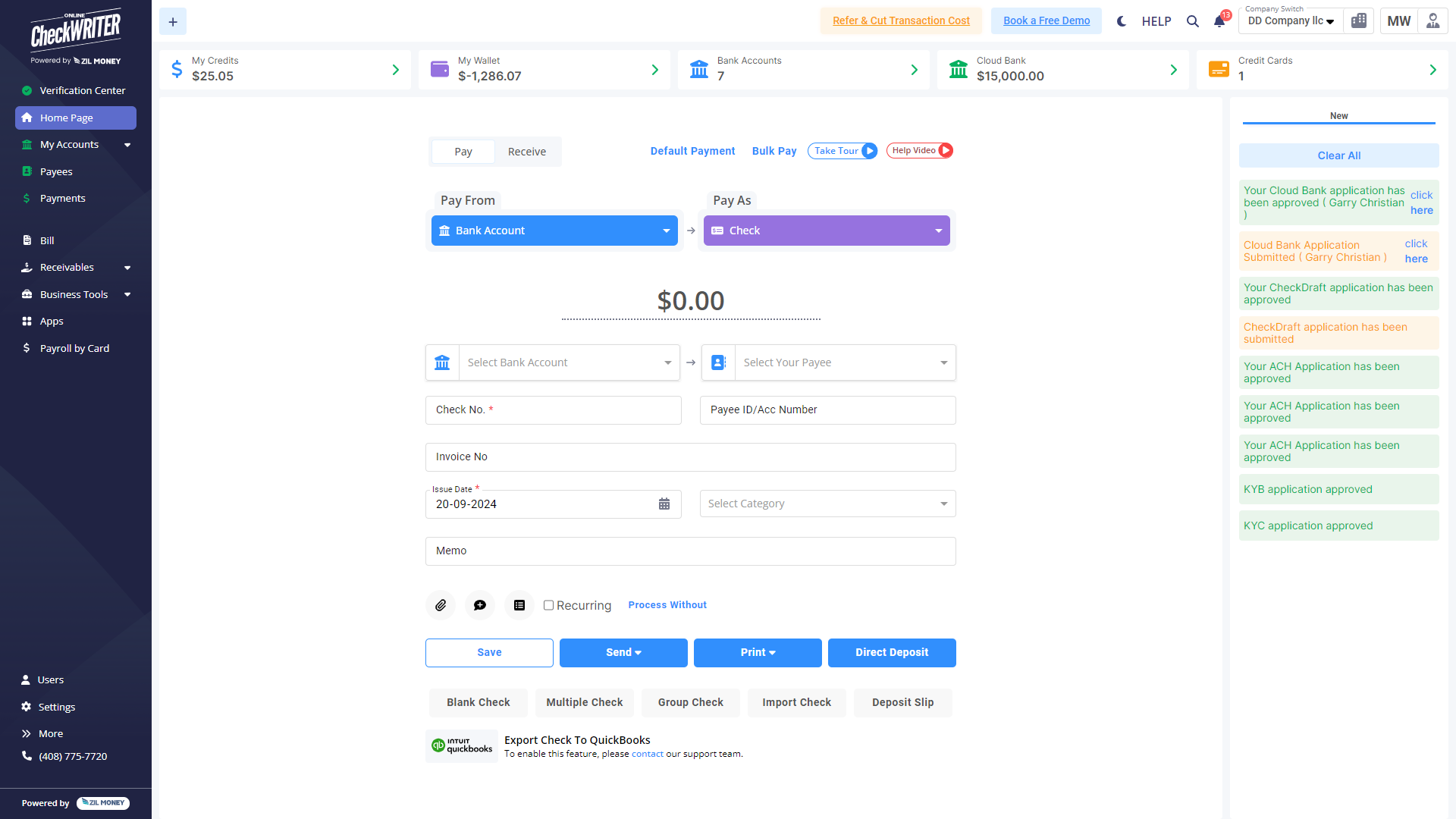Enable the Recurring checkbox

pyautogui.click(x=548, y=605)
